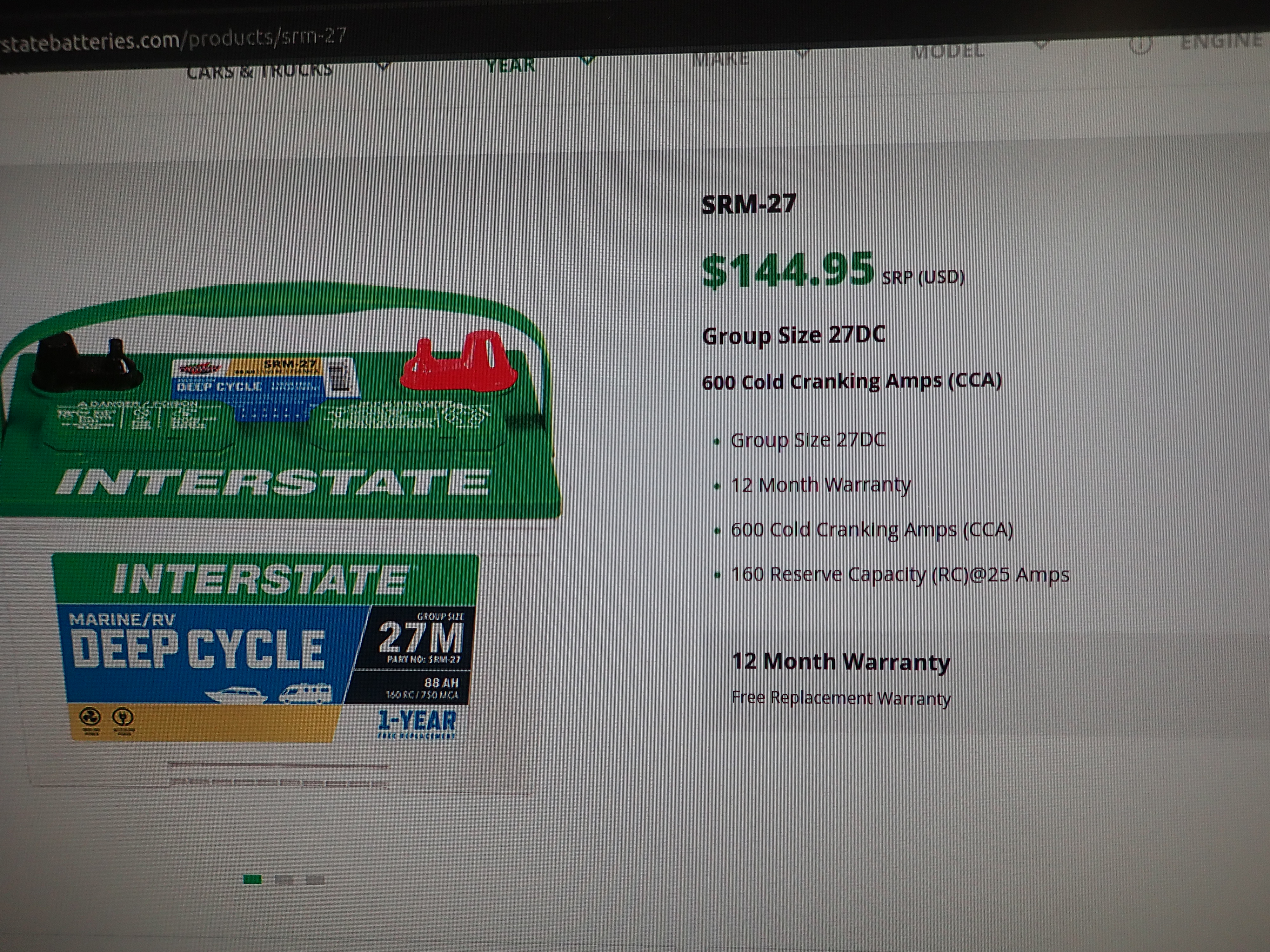Select the Engine field
The width and height of the screenshot is (1270, 952).
coord(1220,41)
